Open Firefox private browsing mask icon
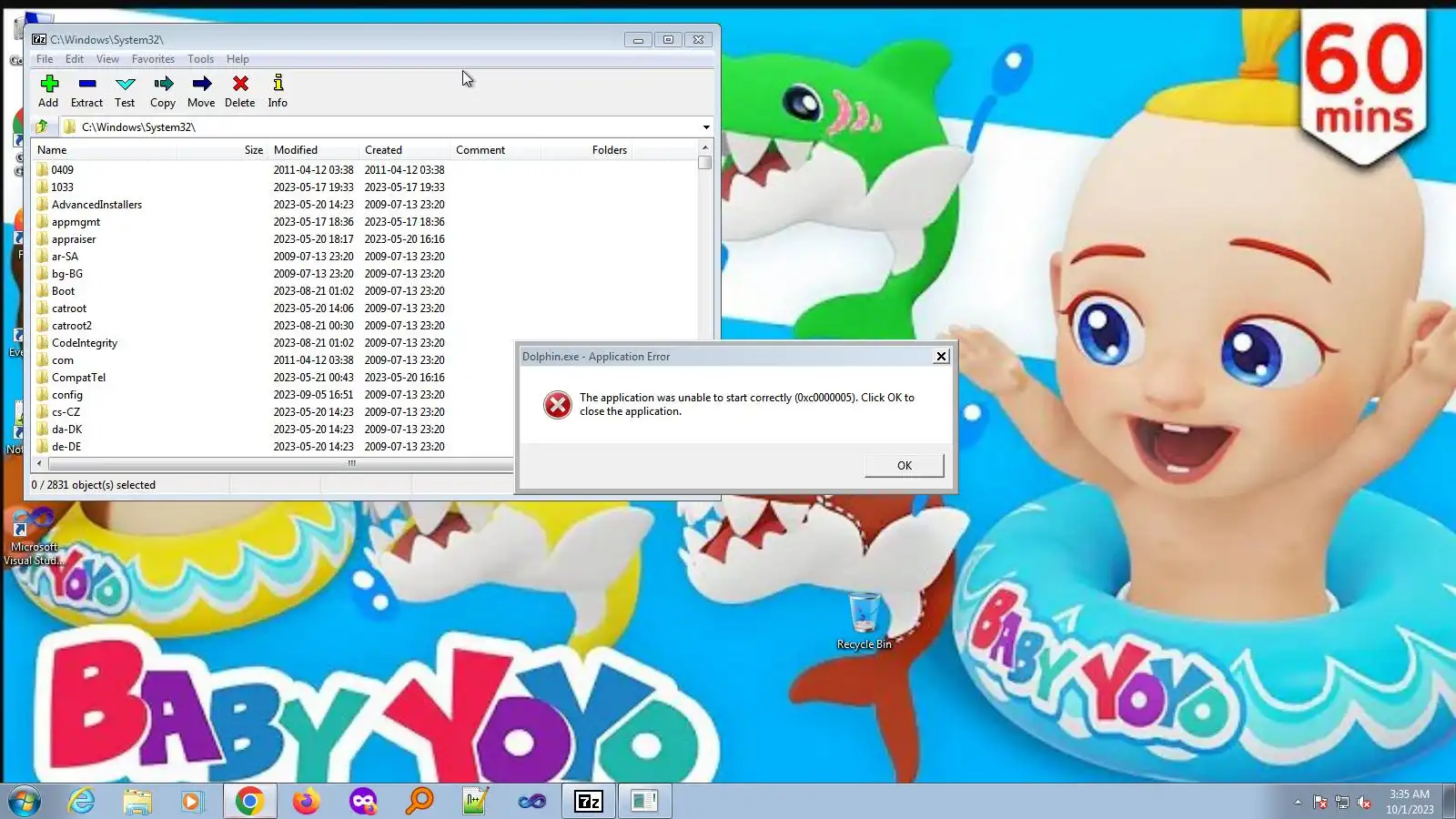Screen dimensions: 1456x819 tap(363, 801)
